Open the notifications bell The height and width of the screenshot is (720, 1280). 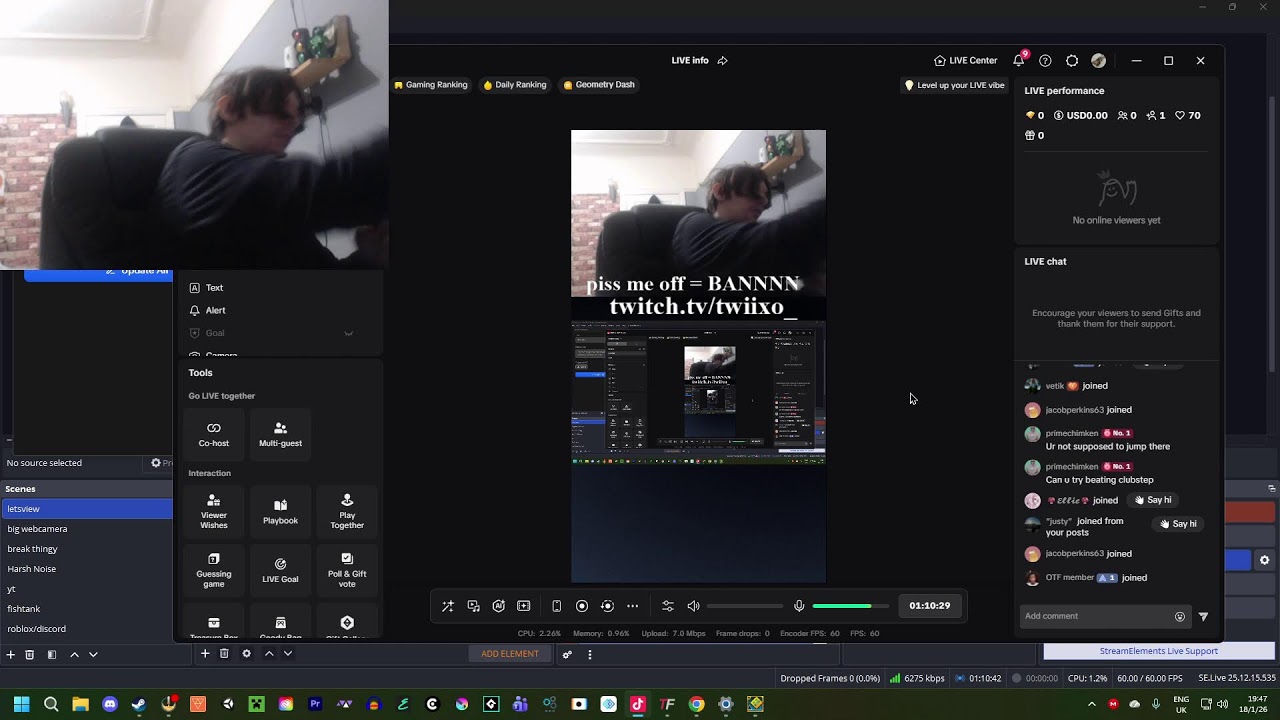tap(1019, 60)
